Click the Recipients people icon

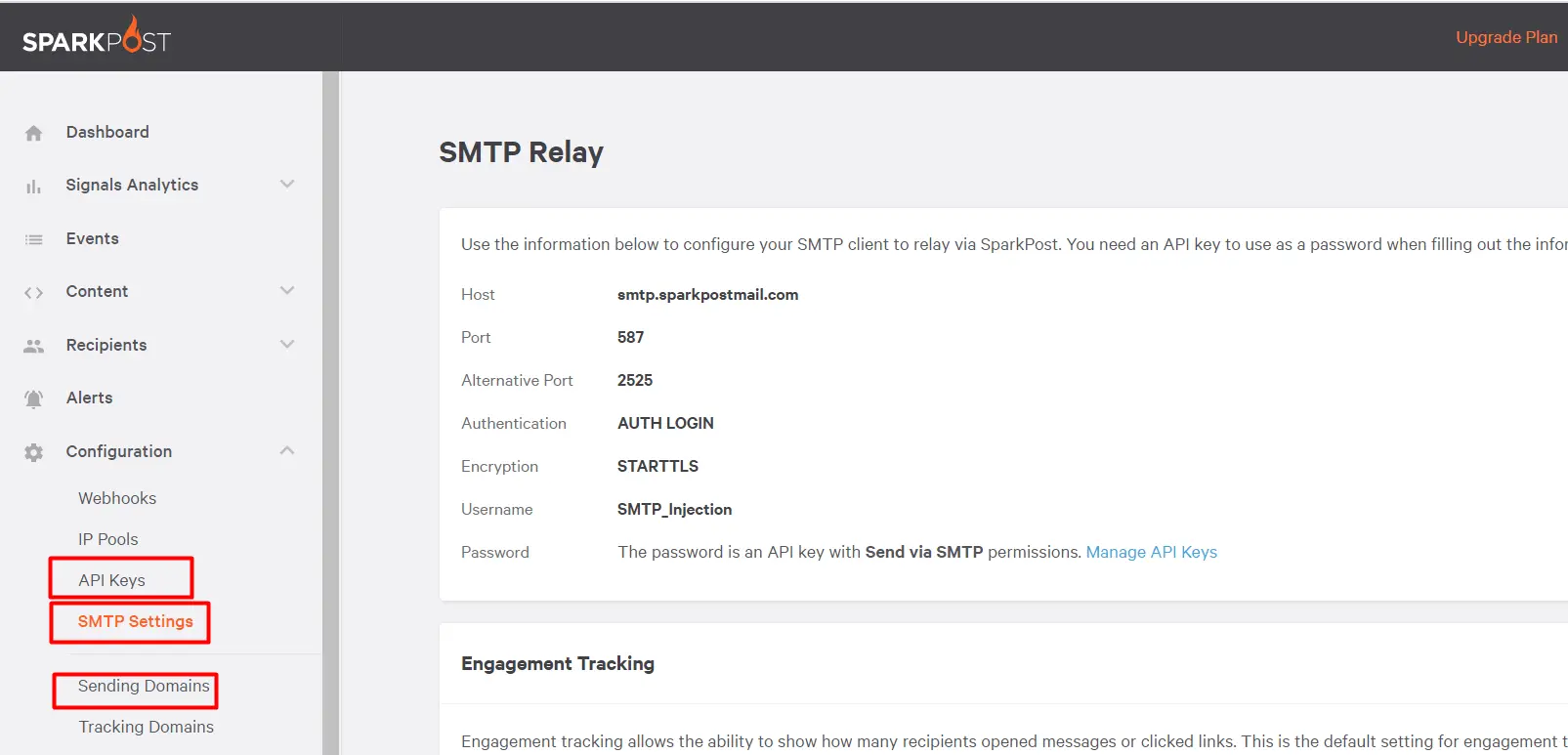(x=34, y=346)
